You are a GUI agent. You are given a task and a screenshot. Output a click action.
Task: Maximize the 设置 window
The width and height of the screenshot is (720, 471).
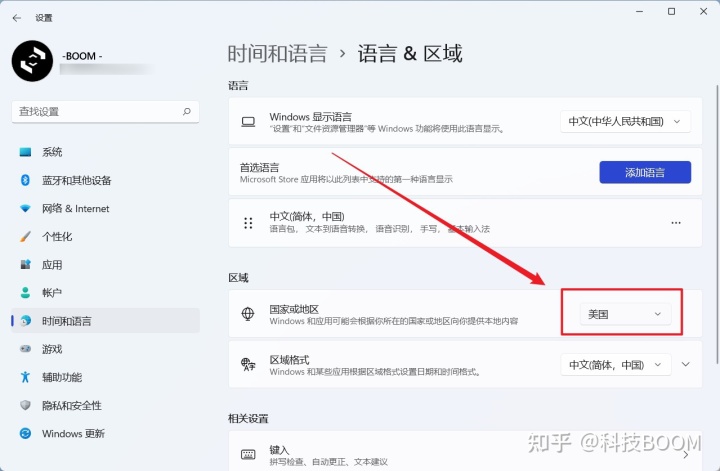[671, 11]
